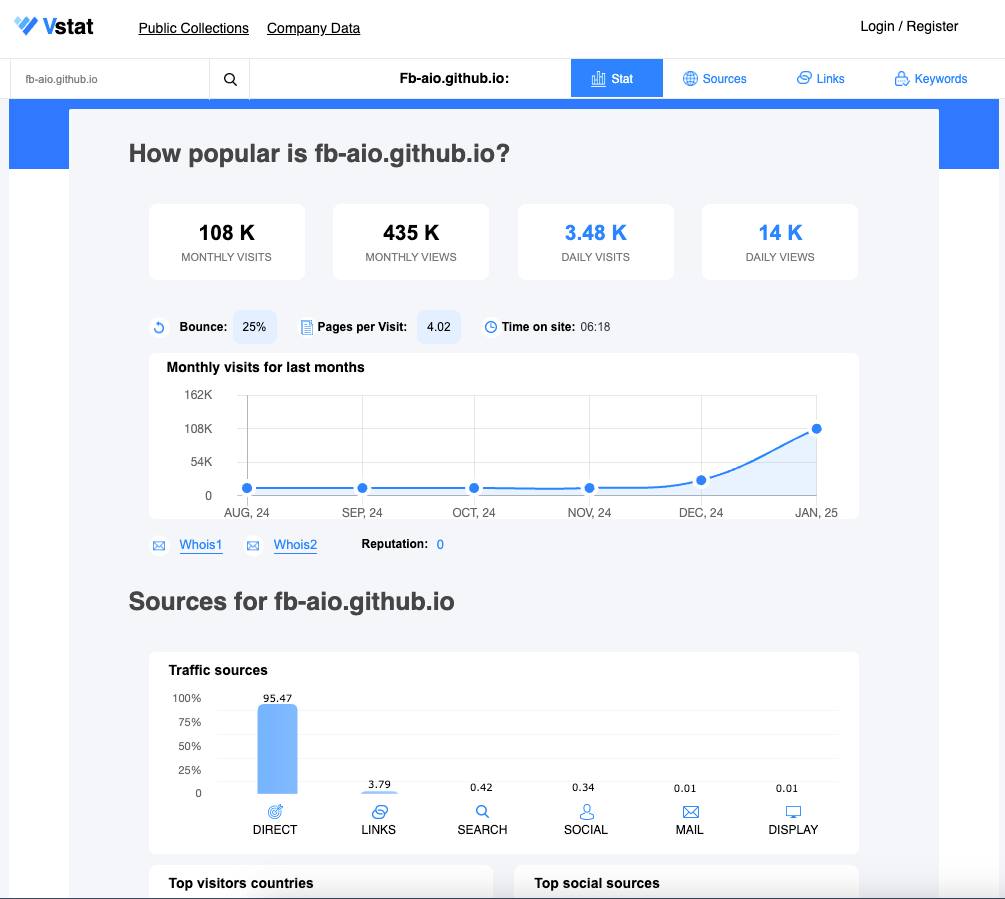Click the Pages per Visit document icon
This screenshot has height=899, width=1005.
coord(306,327)
